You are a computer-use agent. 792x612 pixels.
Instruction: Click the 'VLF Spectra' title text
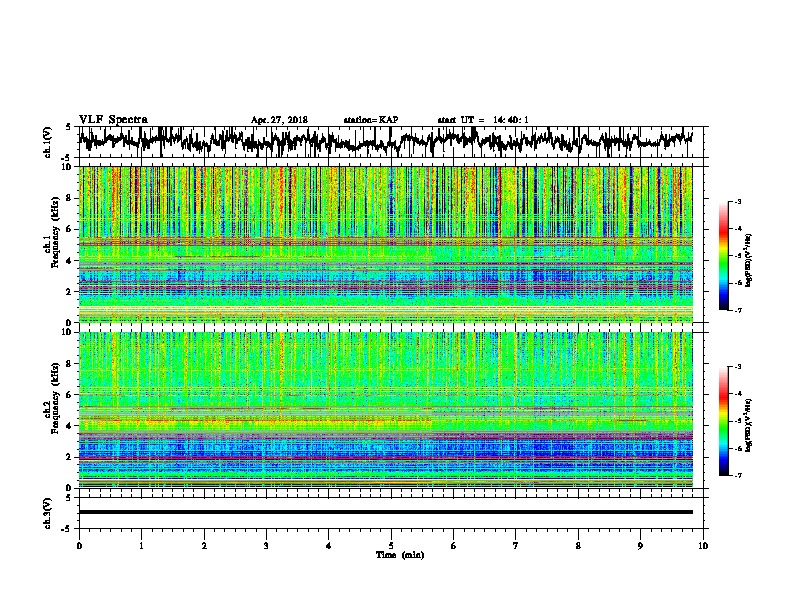click(113, 120)
